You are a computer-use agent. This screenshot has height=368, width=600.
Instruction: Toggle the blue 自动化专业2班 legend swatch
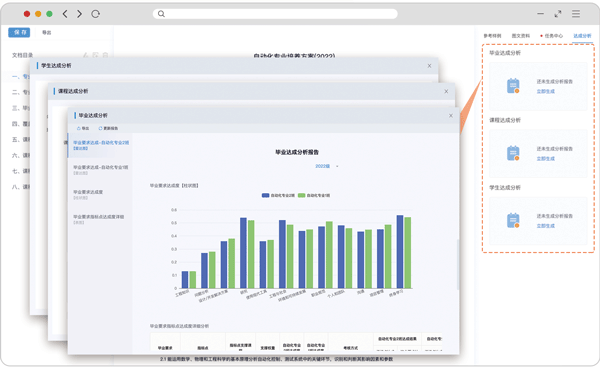click(x=265, y=195)
